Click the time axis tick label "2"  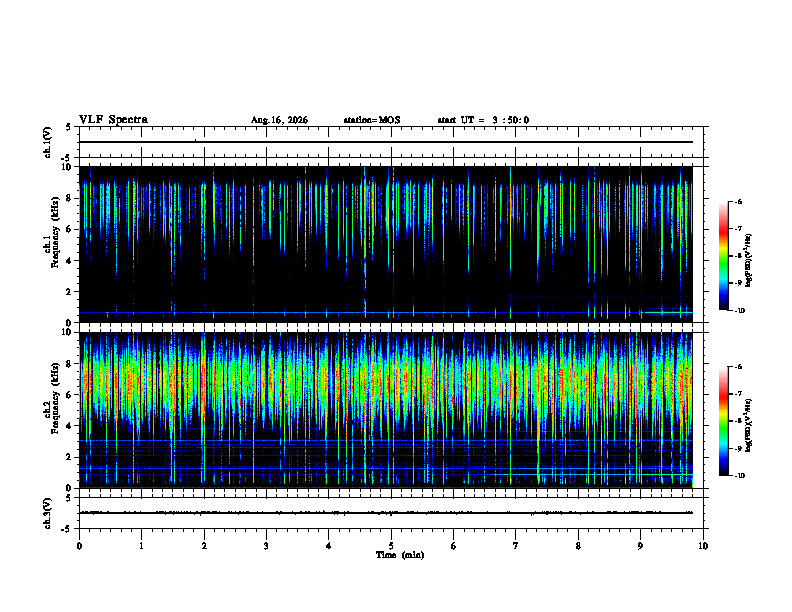pos(204,546)
